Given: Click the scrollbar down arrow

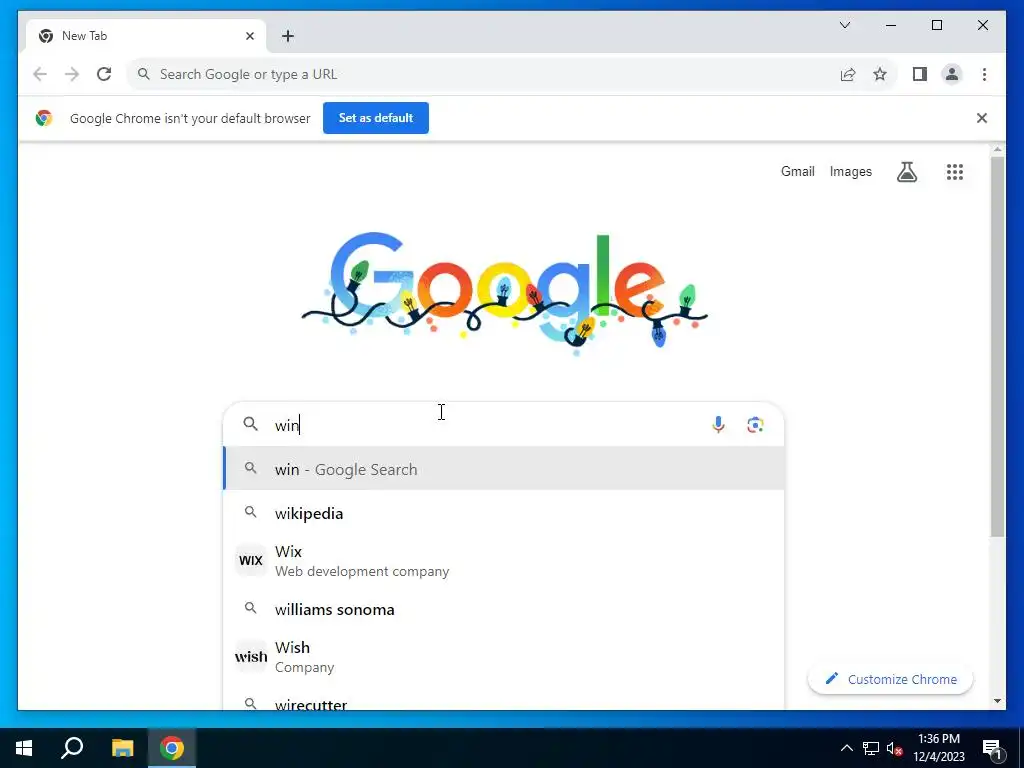Looking at the screenshot, I should tap(997, 701).
